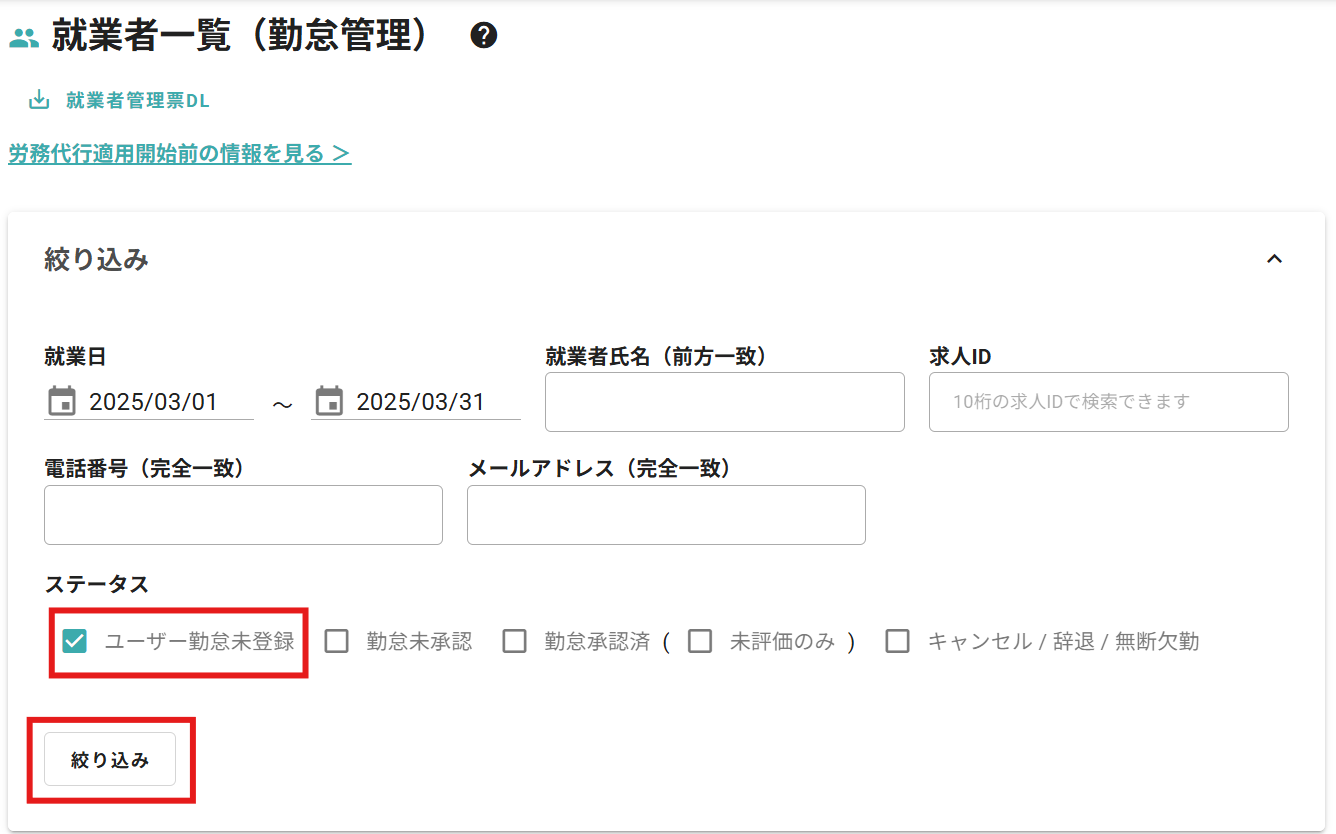1336x834 pixels.
Task: Uncheck the ユーザー勤怠未登録 checkbox
Action: coord(74,641)
